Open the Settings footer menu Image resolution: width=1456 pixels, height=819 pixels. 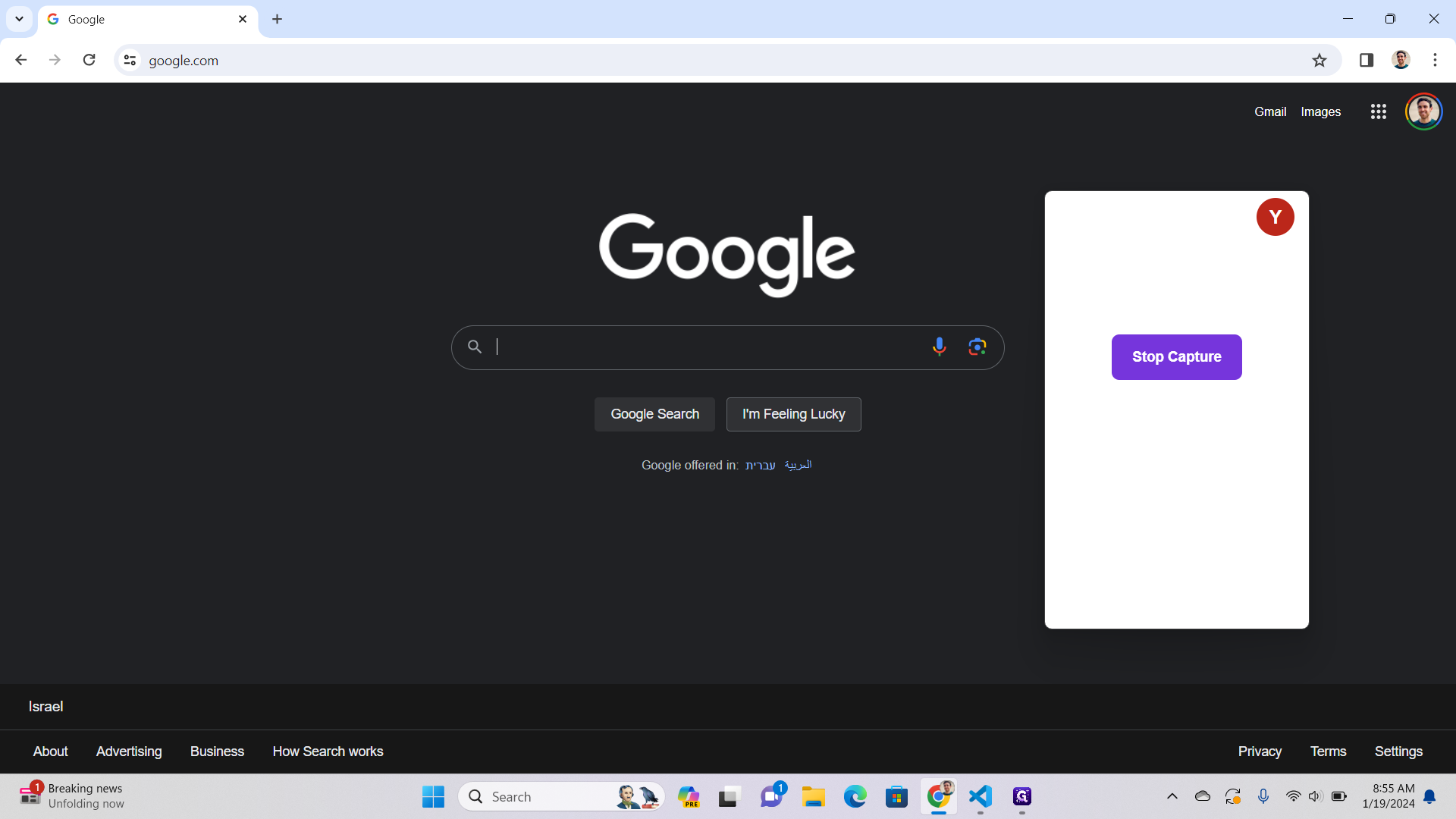tap(1398, 752)
